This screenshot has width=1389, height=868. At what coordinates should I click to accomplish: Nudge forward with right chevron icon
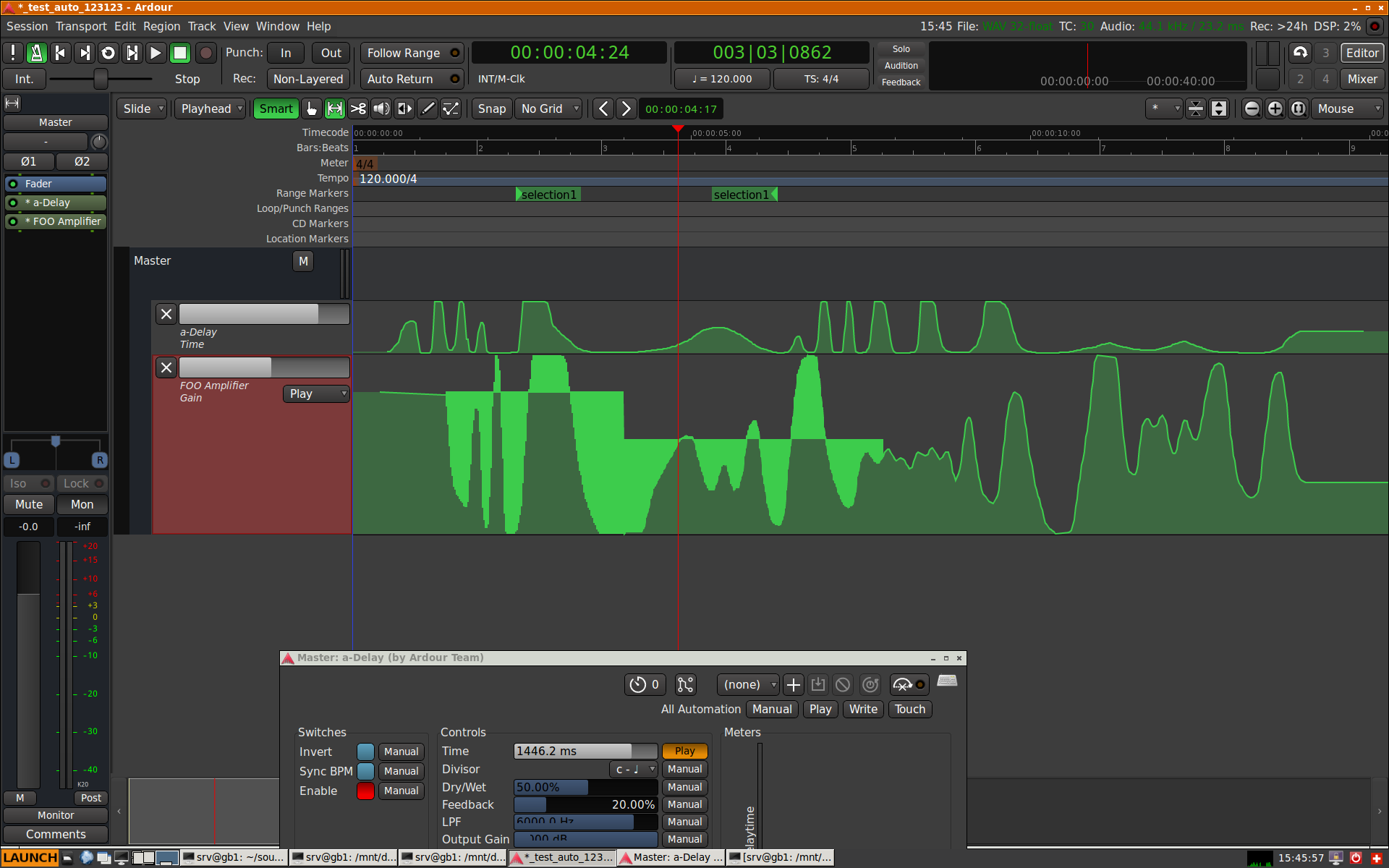[626, 109]
